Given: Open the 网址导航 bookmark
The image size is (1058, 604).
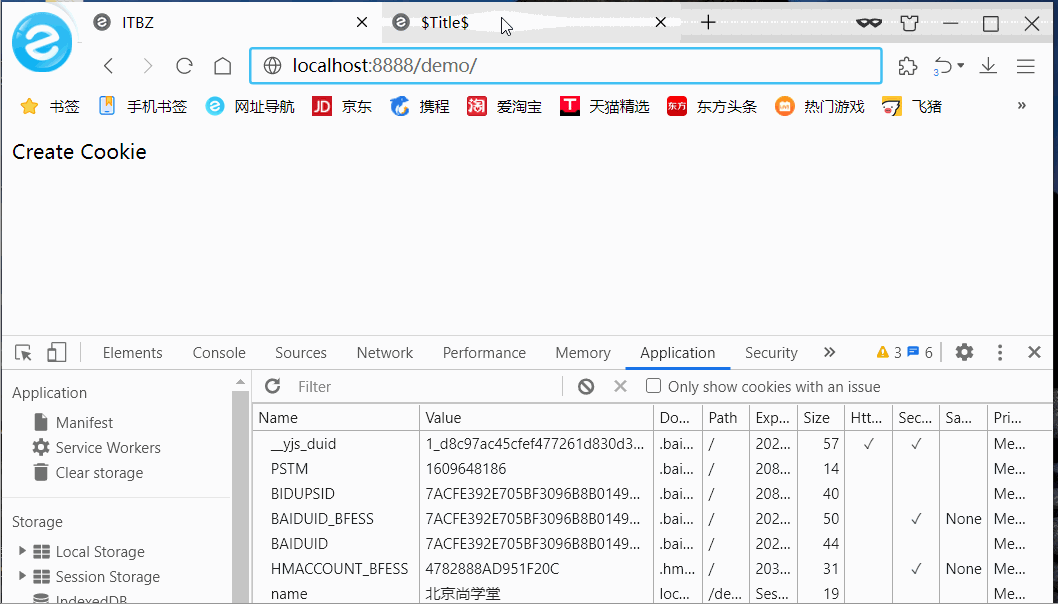Looking at the screenshot, I should click(250, 106).
